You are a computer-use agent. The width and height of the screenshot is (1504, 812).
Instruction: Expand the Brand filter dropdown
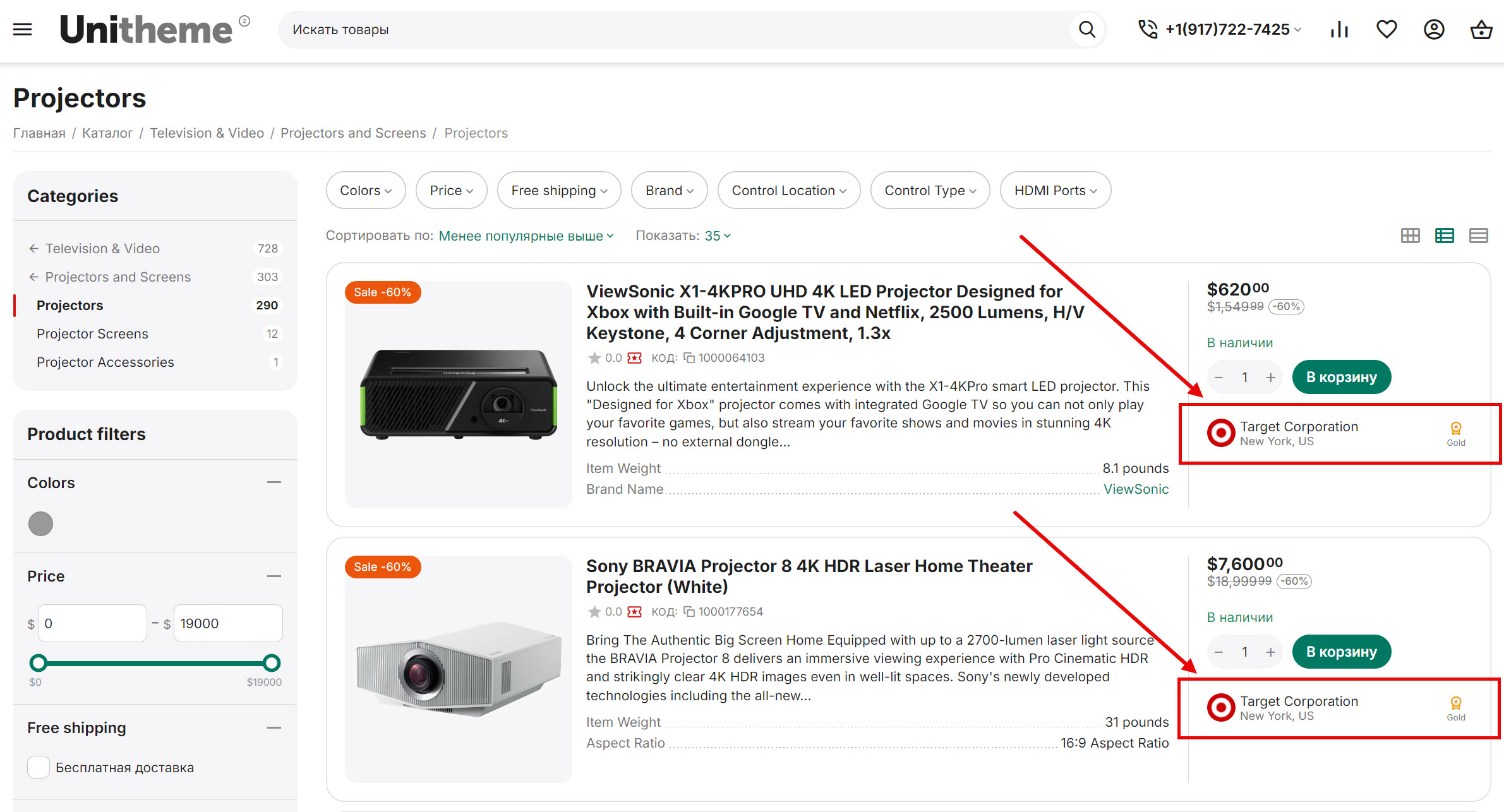(669, 190)
